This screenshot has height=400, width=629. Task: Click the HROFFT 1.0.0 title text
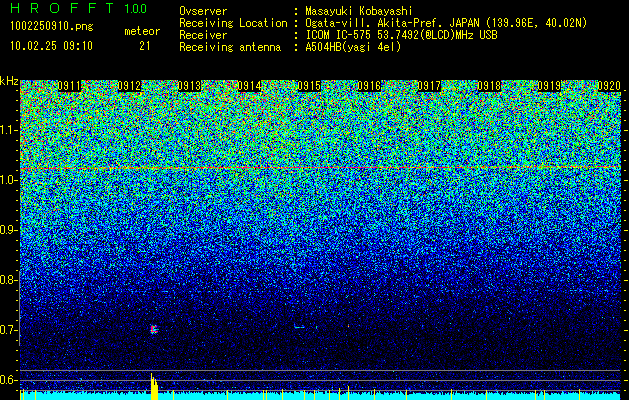pos(78,8)
